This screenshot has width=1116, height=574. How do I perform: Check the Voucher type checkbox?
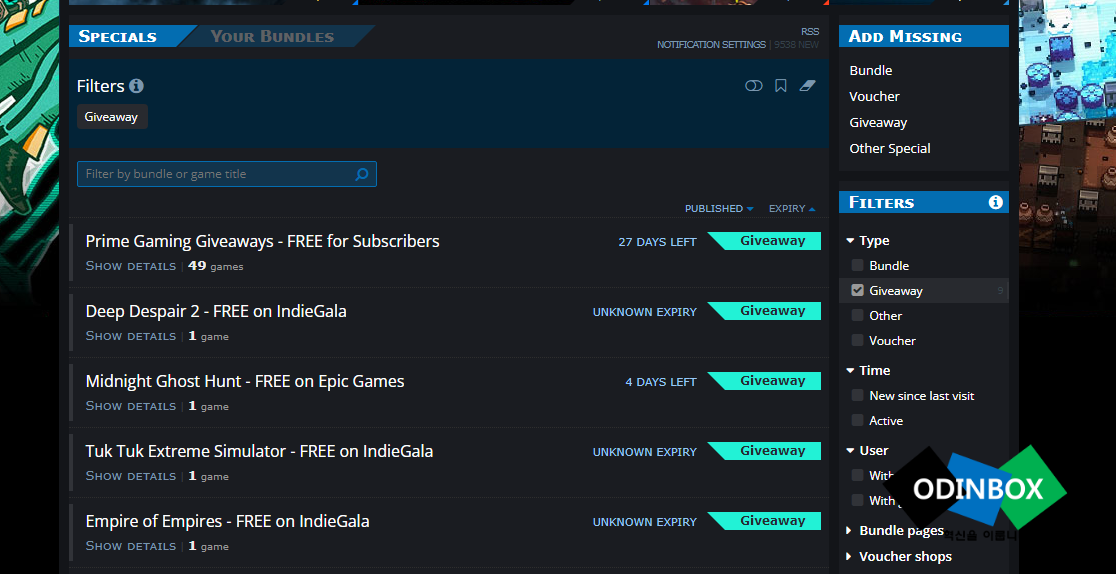tap(857, 340)
